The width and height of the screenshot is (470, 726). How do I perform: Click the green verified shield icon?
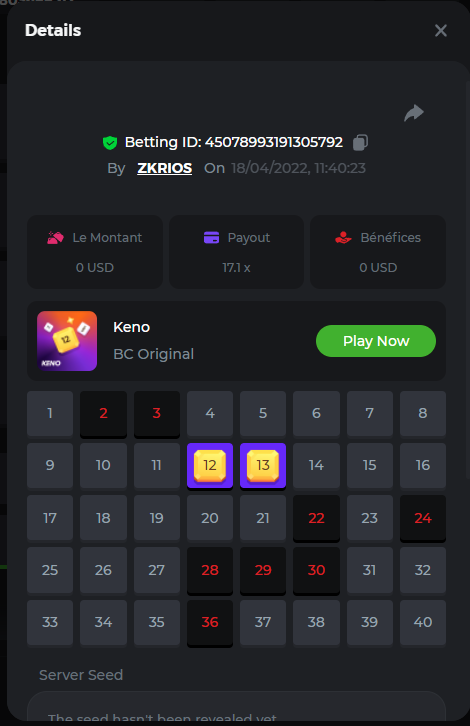click(x=110, y=143)
